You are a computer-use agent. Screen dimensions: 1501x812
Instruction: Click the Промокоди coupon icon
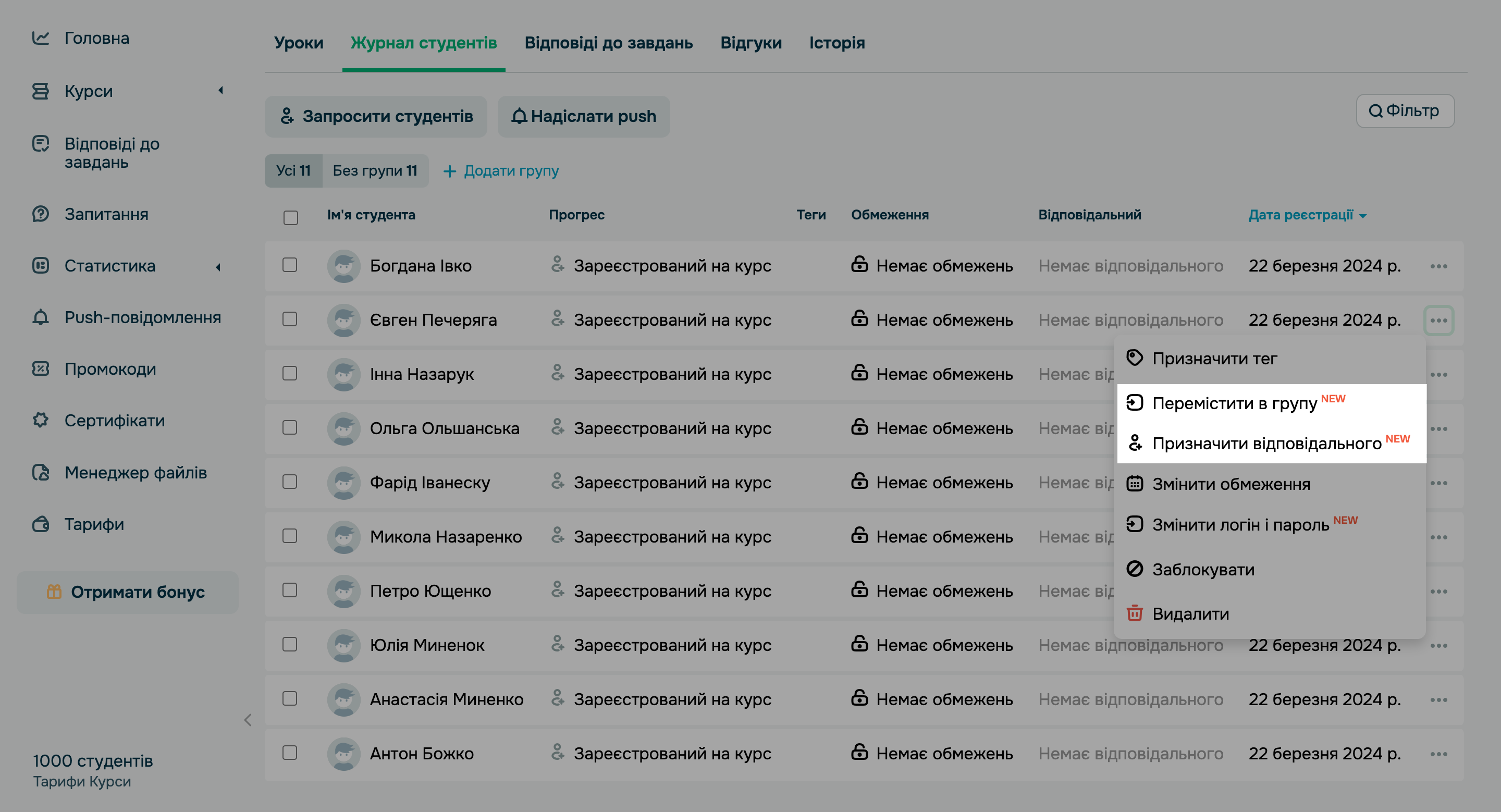tap(40, 368)
